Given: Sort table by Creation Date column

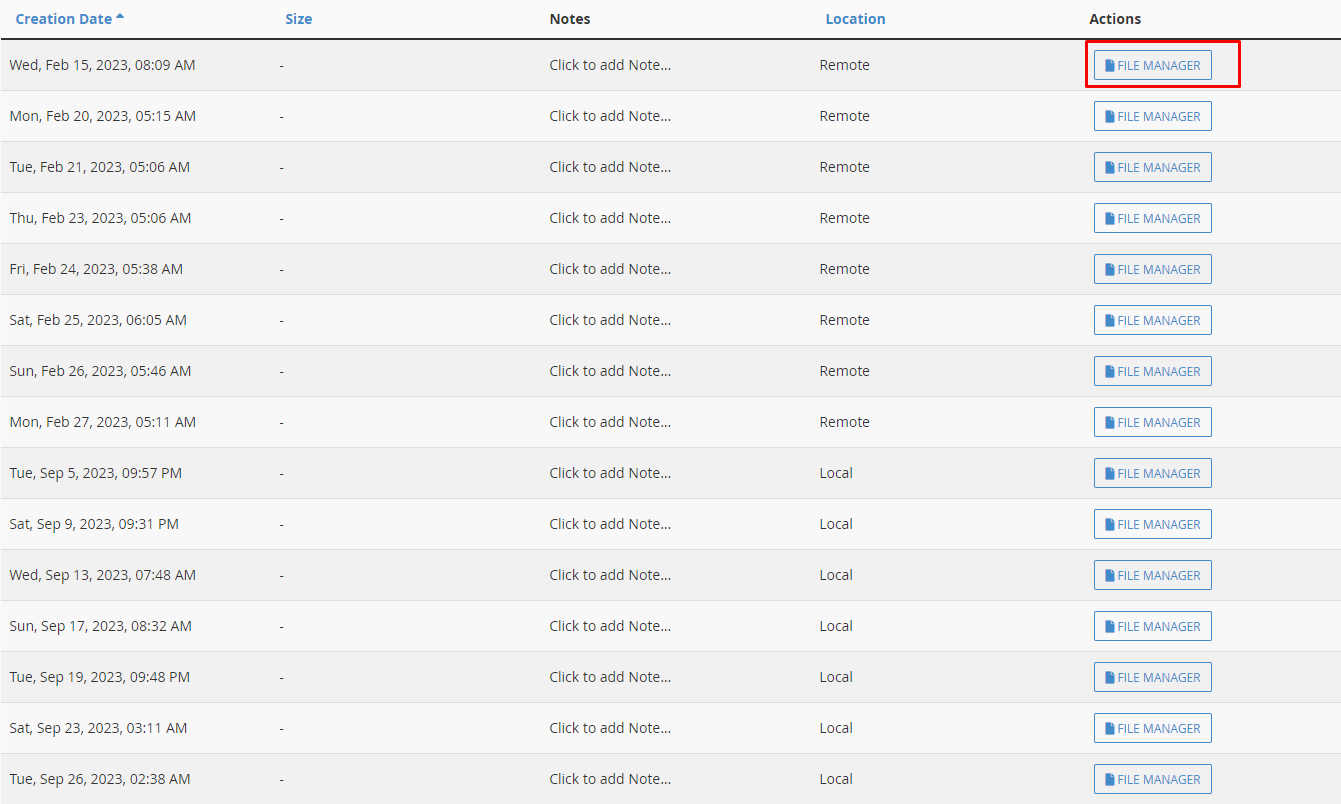Looking at the screenshot, I should point(63,19).
